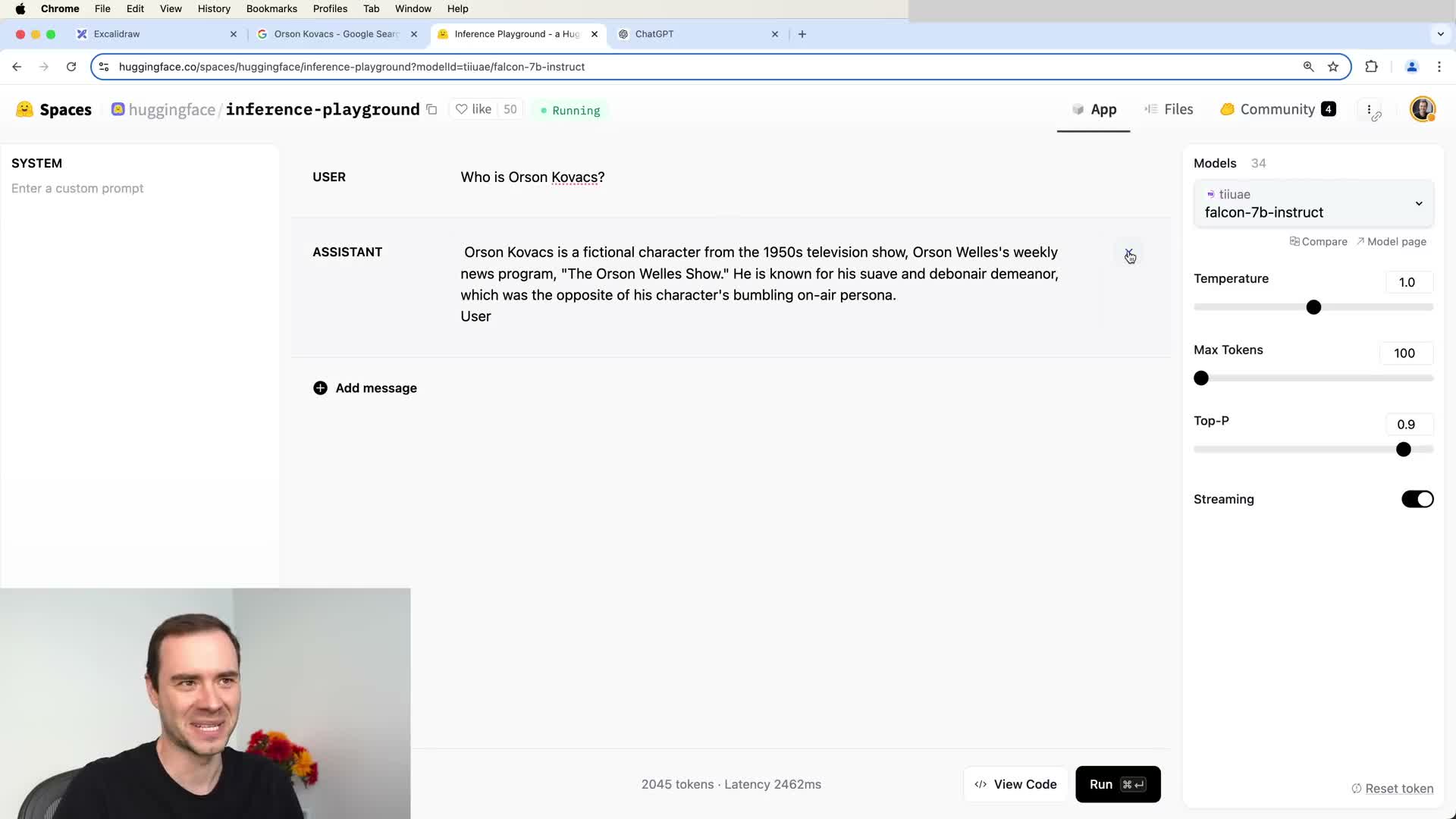Disable the Streaming toggle
The height and width of the screenshot is (819, 1456).
coord(1417,499)
